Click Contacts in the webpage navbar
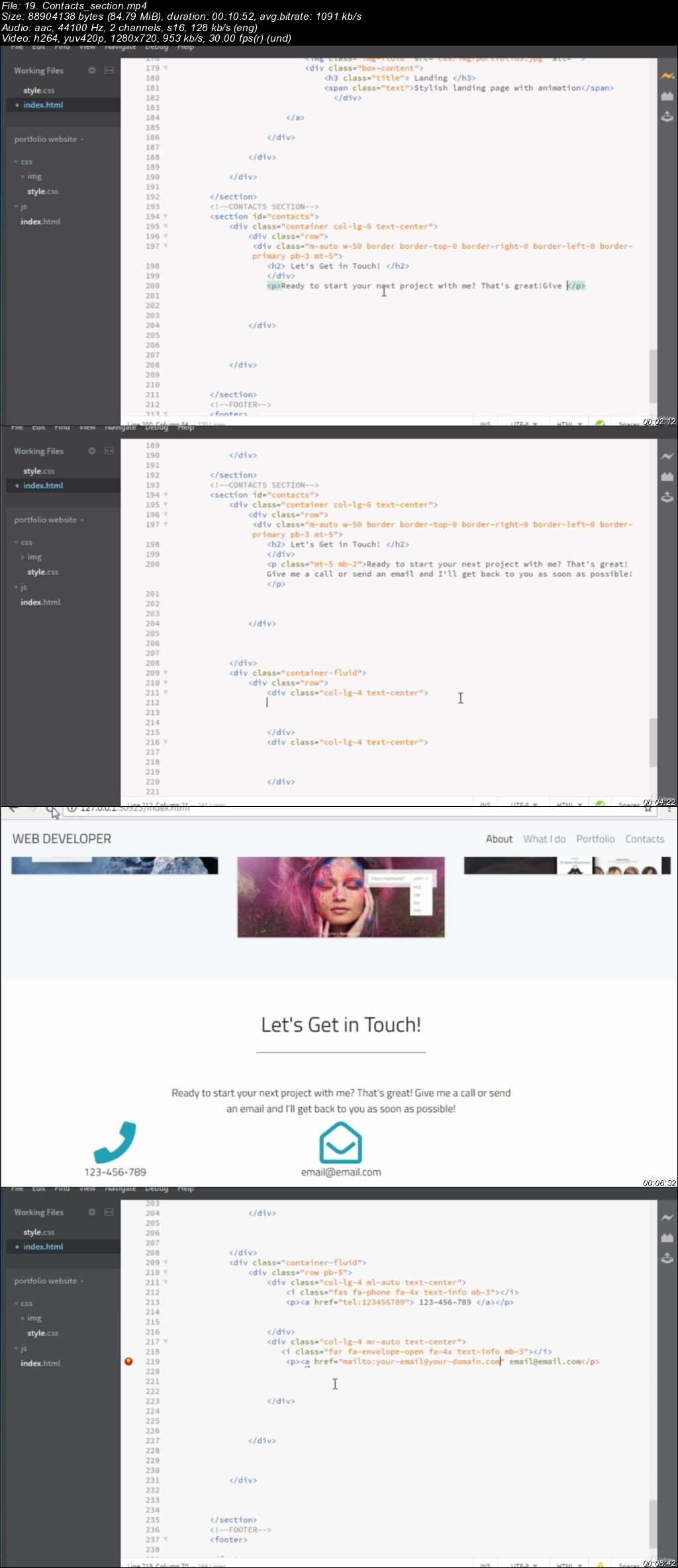 tap(645, 839)
